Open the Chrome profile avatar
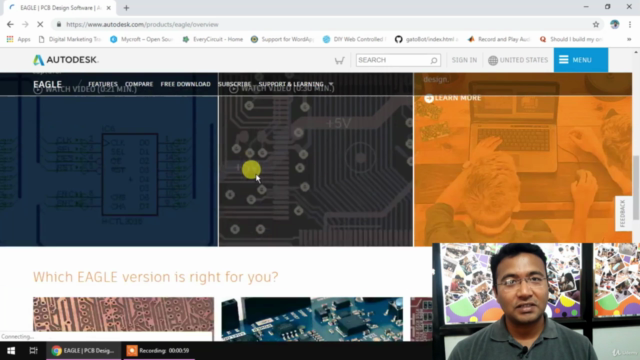This screenshot has width=640, height=360. pos(615,24)
